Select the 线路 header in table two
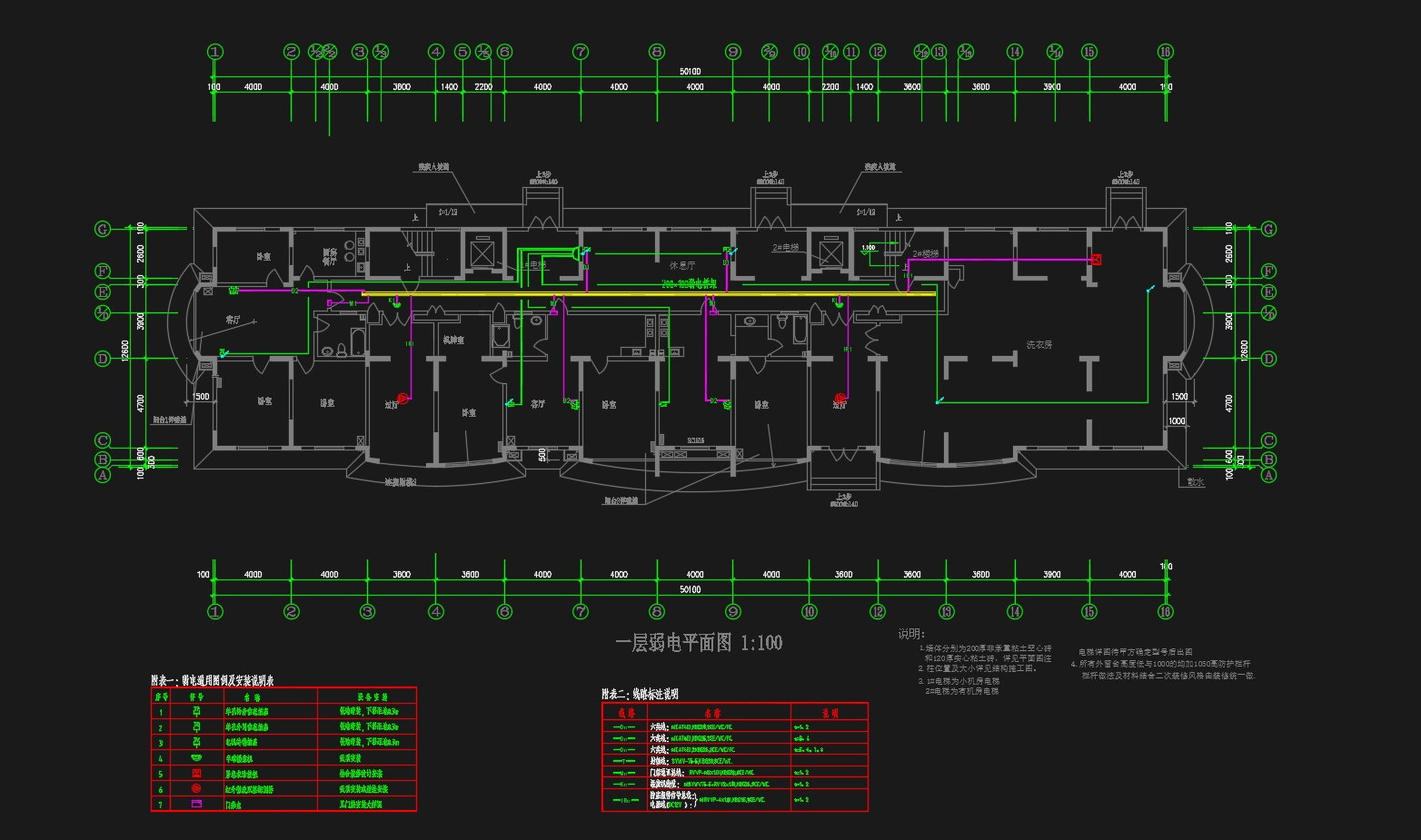The width and height of the screenshot is (1421, 840). (625, 714)
